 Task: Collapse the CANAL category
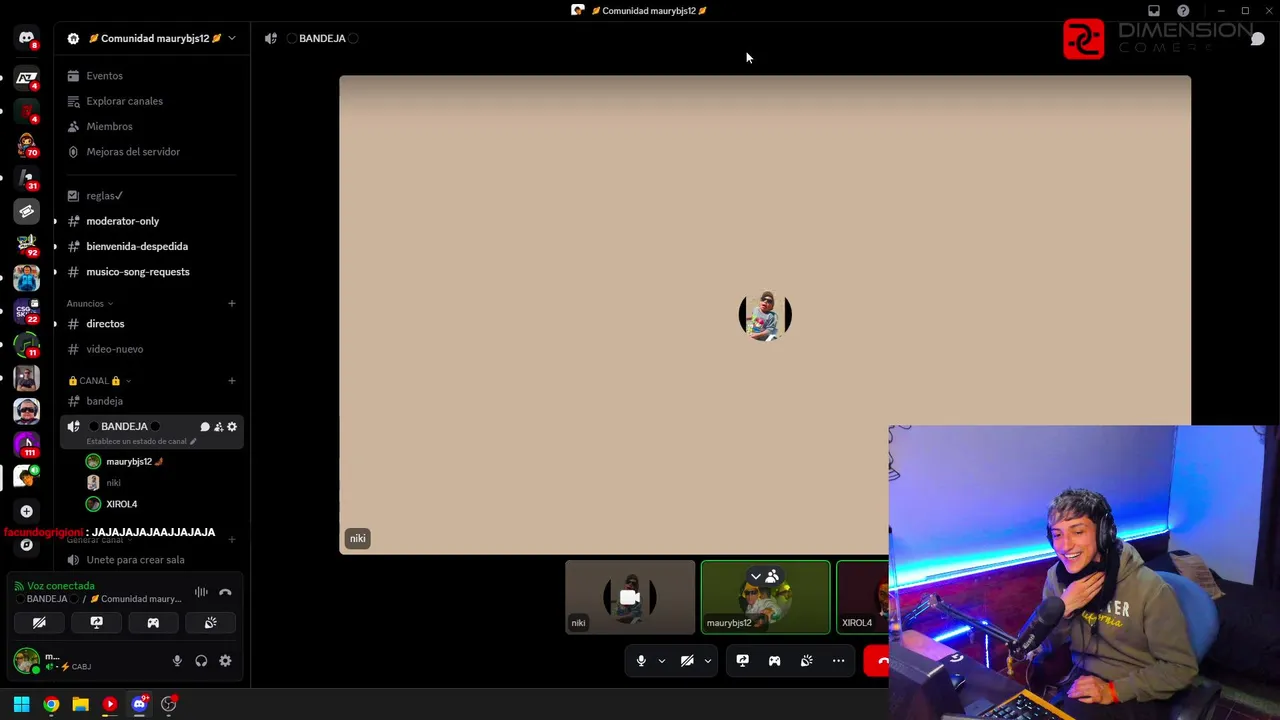[x=99, y=380]
